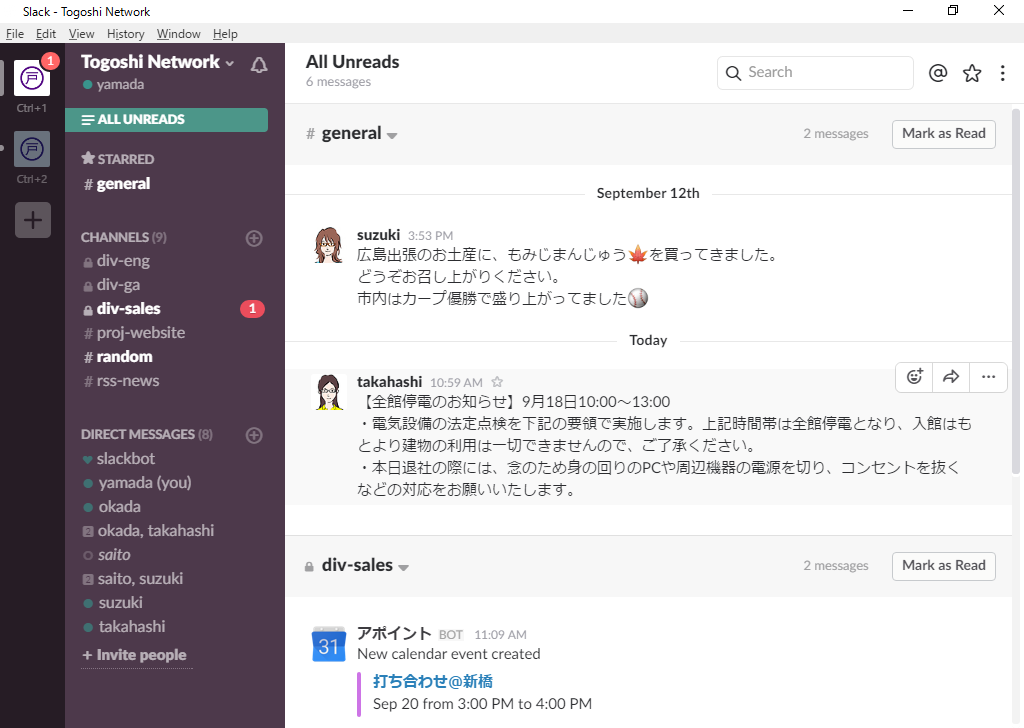The height and width of the screenshot is (728, 1024).
Task: Click the takahashi username in message
Action: click(389, 382)
